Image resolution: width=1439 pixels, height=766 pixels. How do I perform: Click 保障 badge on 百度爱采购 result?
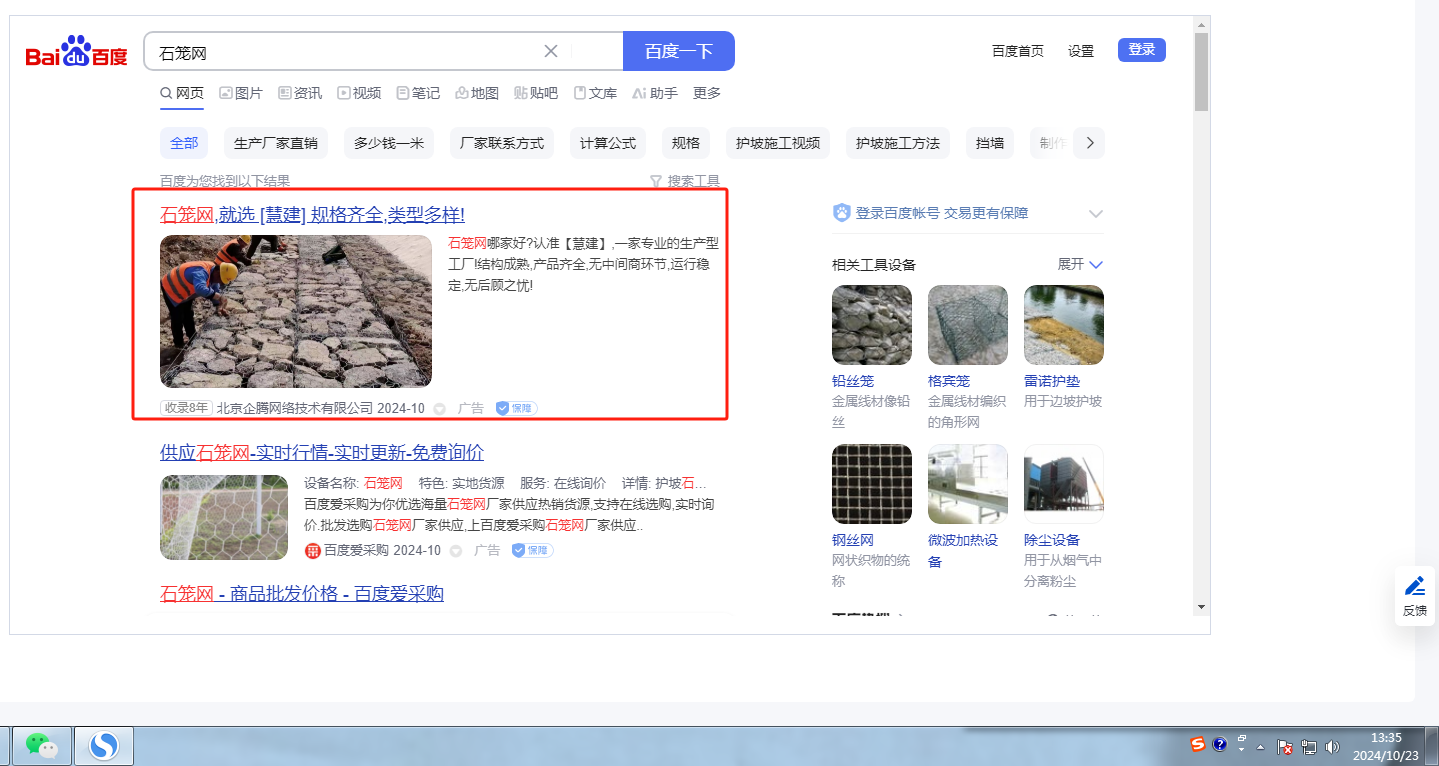[x=533, y=550]
